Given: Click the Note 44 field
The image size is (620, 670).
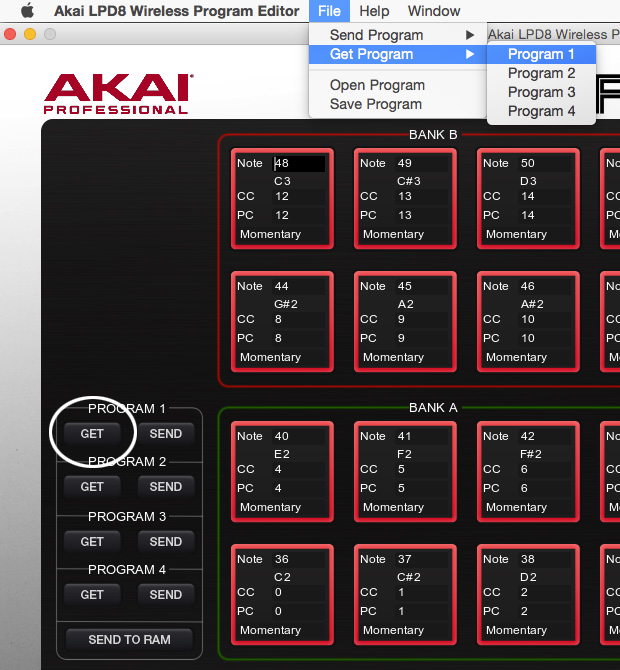Looking at the screenshot, I should coord(299,286).
